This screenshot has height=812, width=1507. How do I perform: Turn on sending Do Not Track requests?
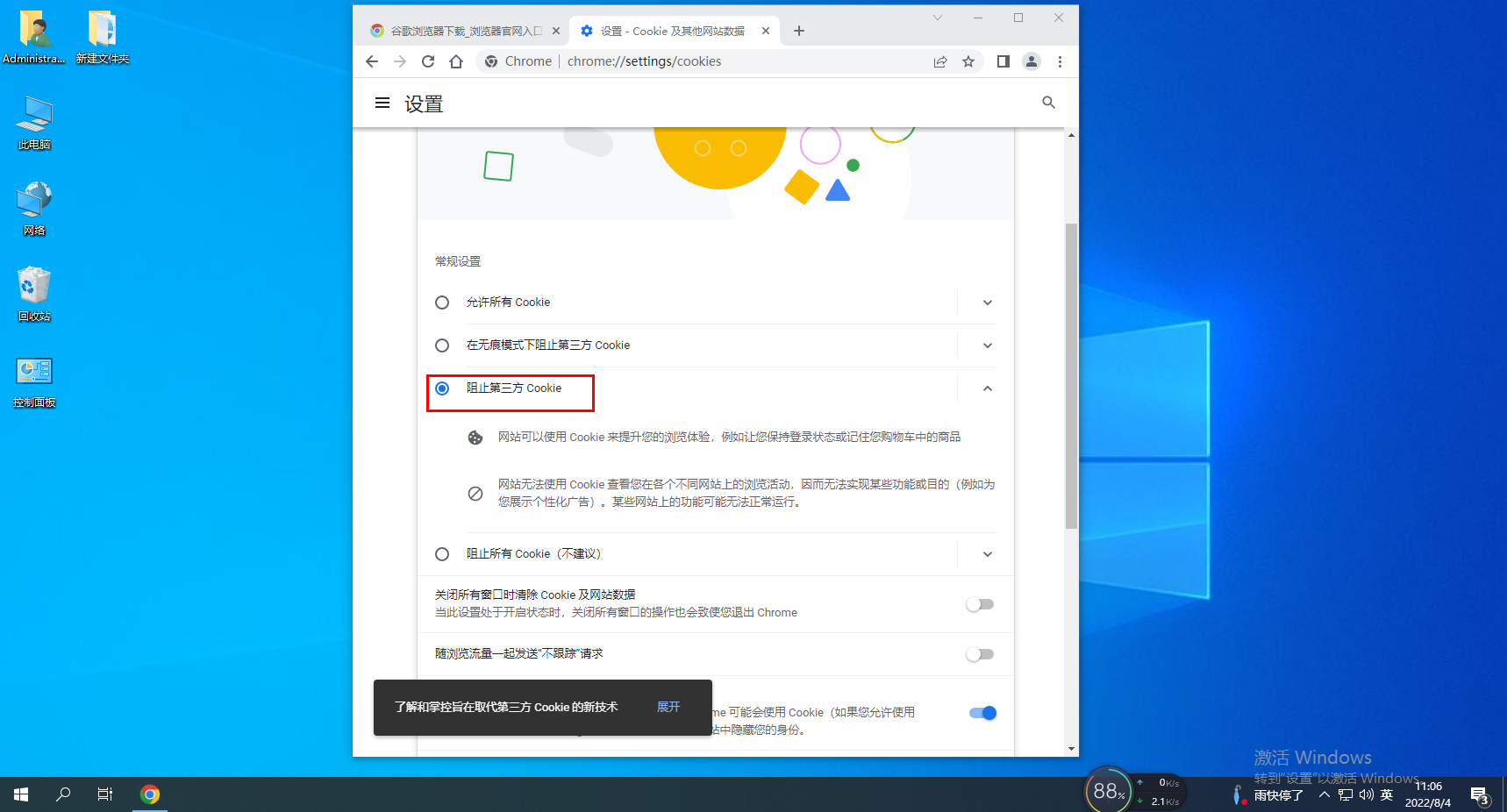980,653
